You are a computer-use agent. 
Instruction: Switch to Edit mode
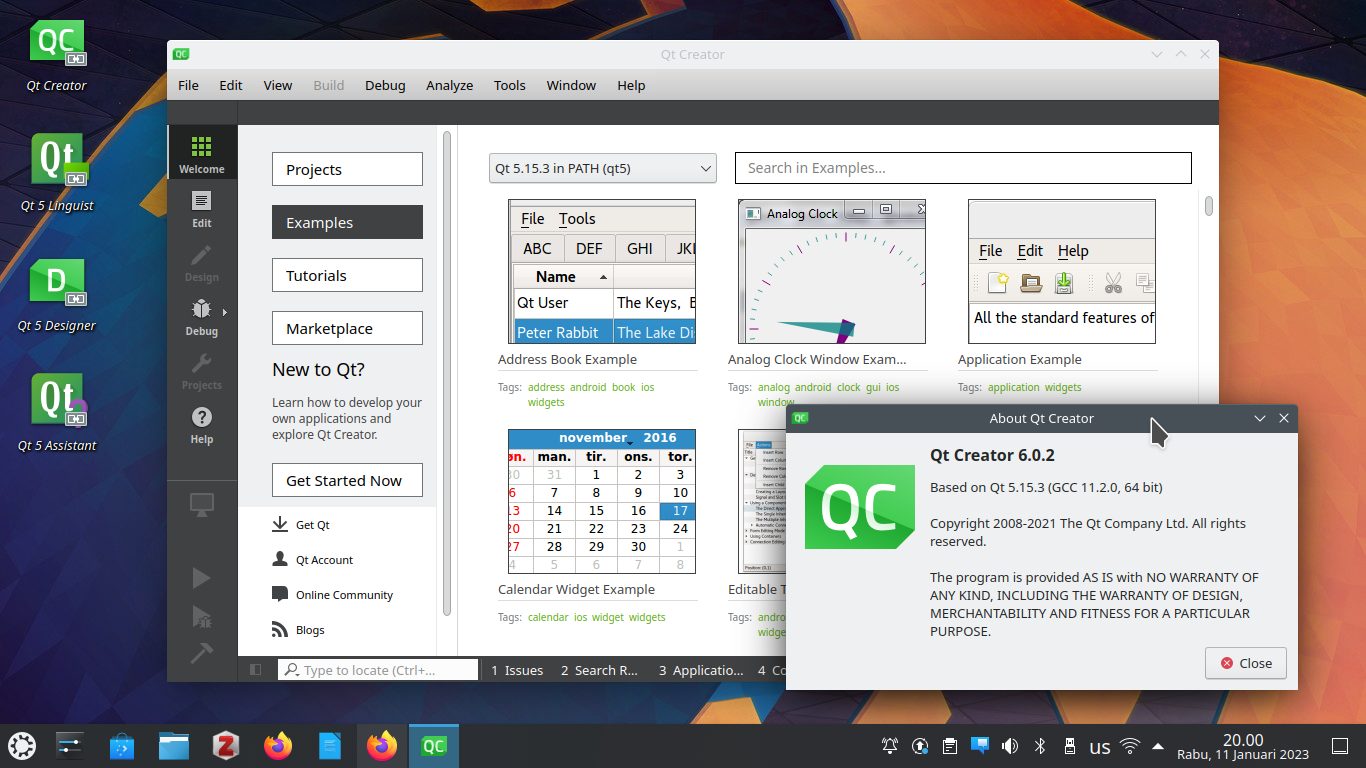202,209
